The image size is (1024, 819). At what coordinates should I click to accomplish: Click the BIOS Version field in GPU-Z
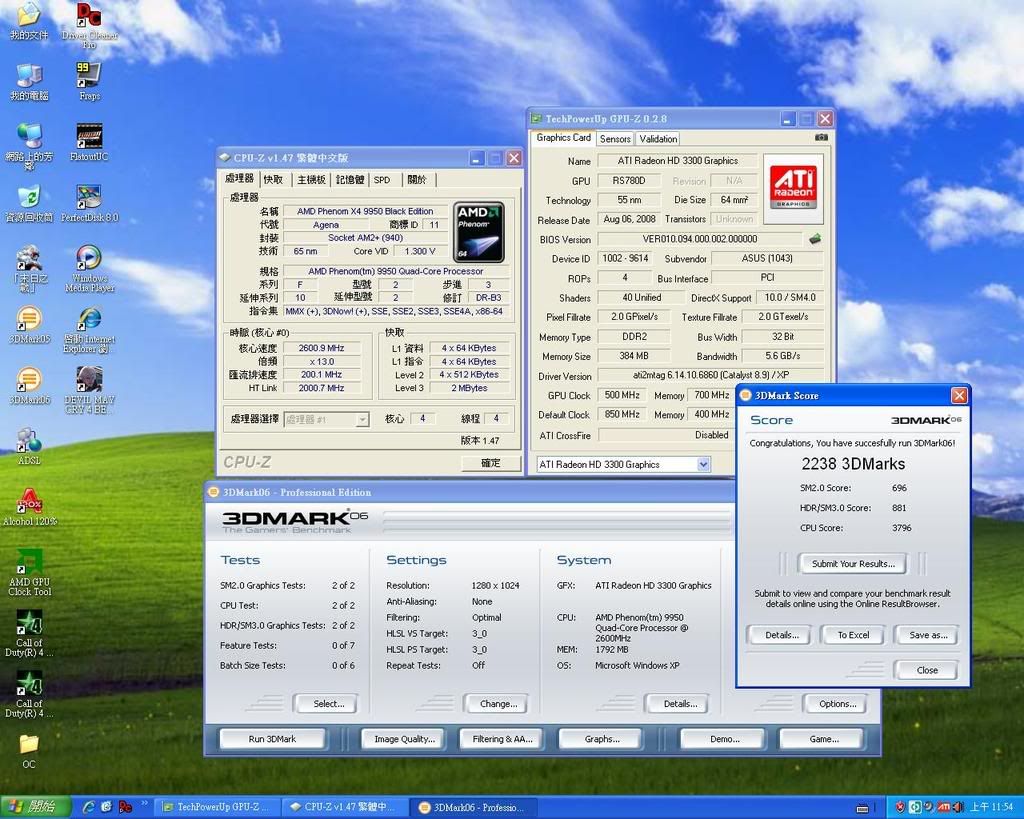click(699, 239)
